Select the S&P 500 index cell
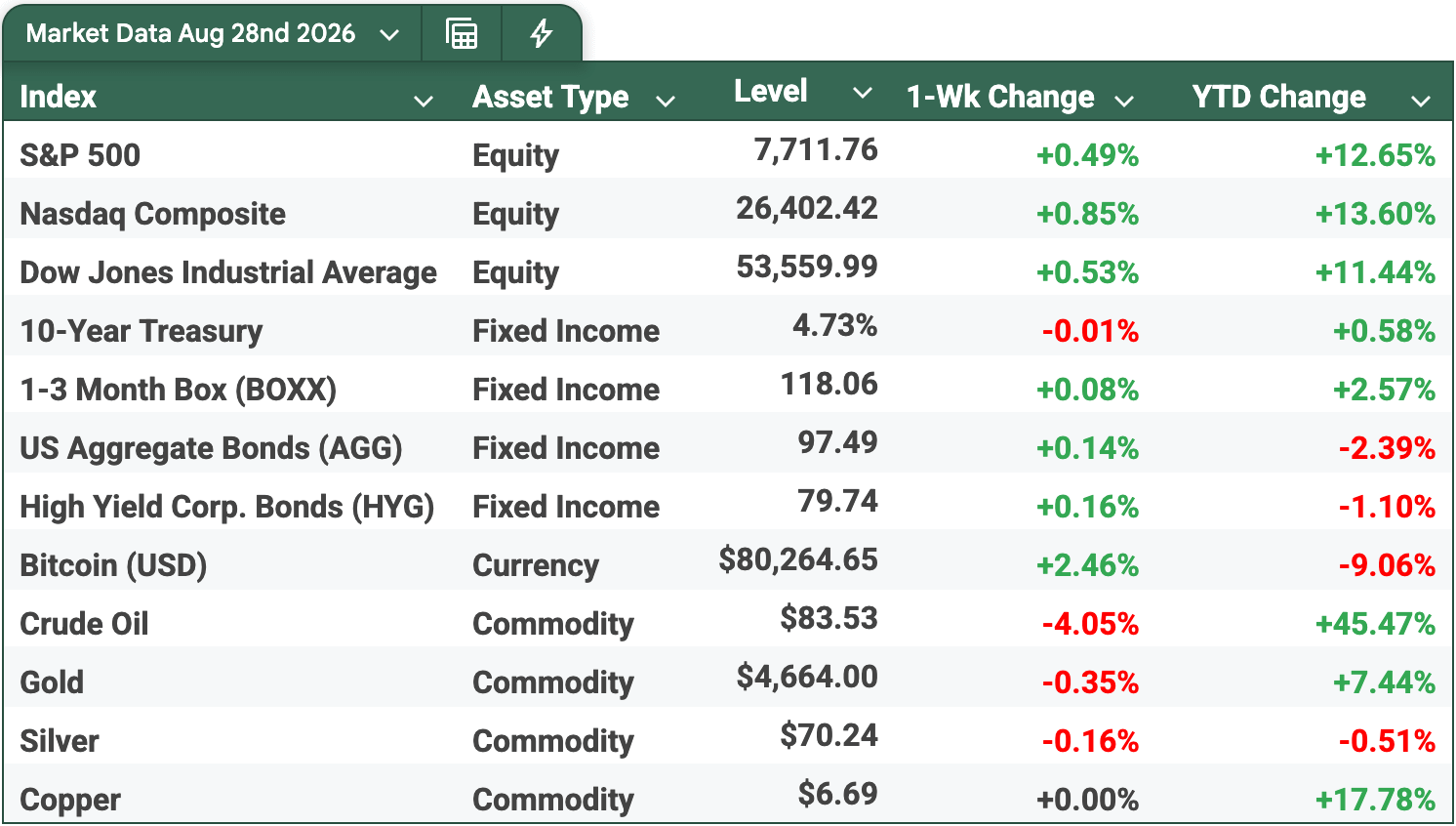 click(80, 155)
